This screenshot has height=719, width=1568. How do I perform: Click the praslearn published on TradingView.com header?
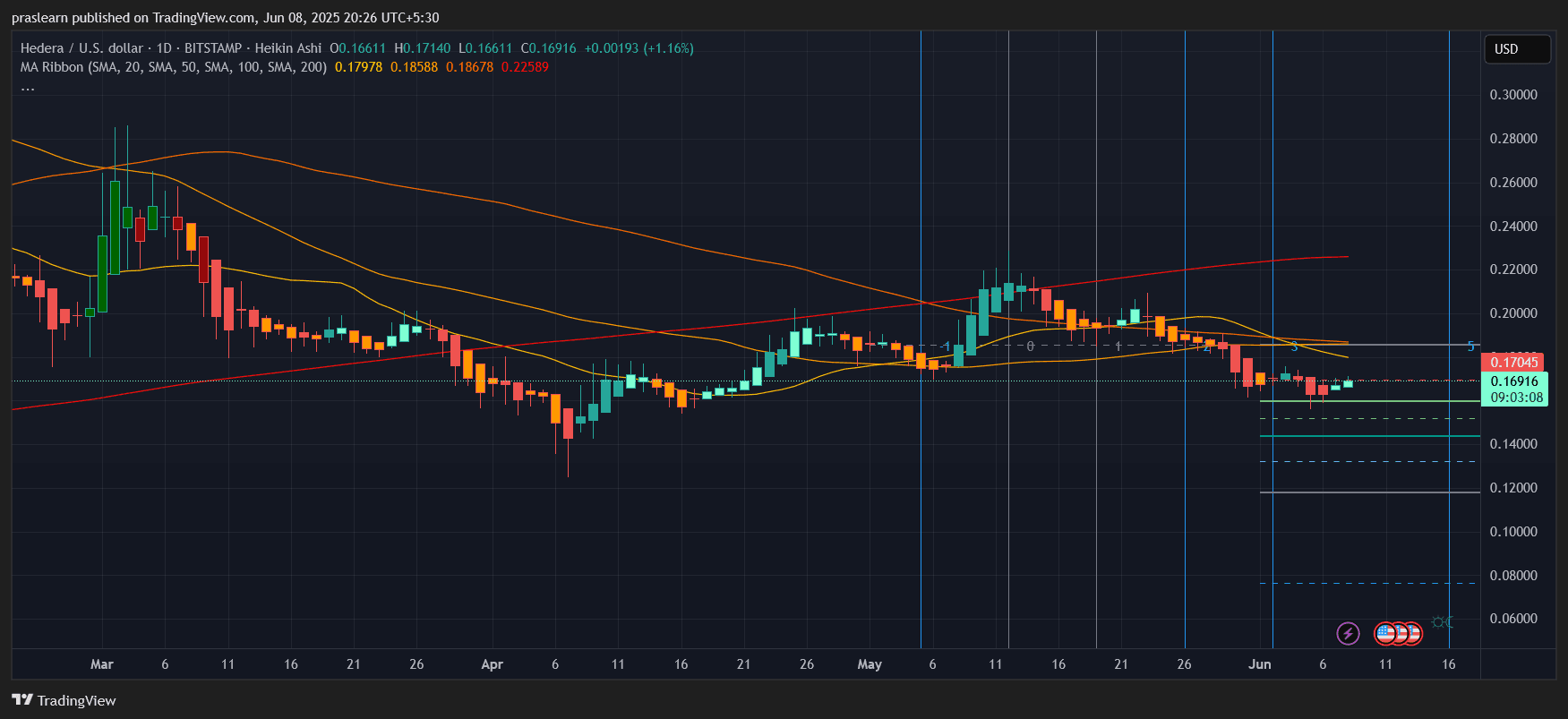pos(225,18)
